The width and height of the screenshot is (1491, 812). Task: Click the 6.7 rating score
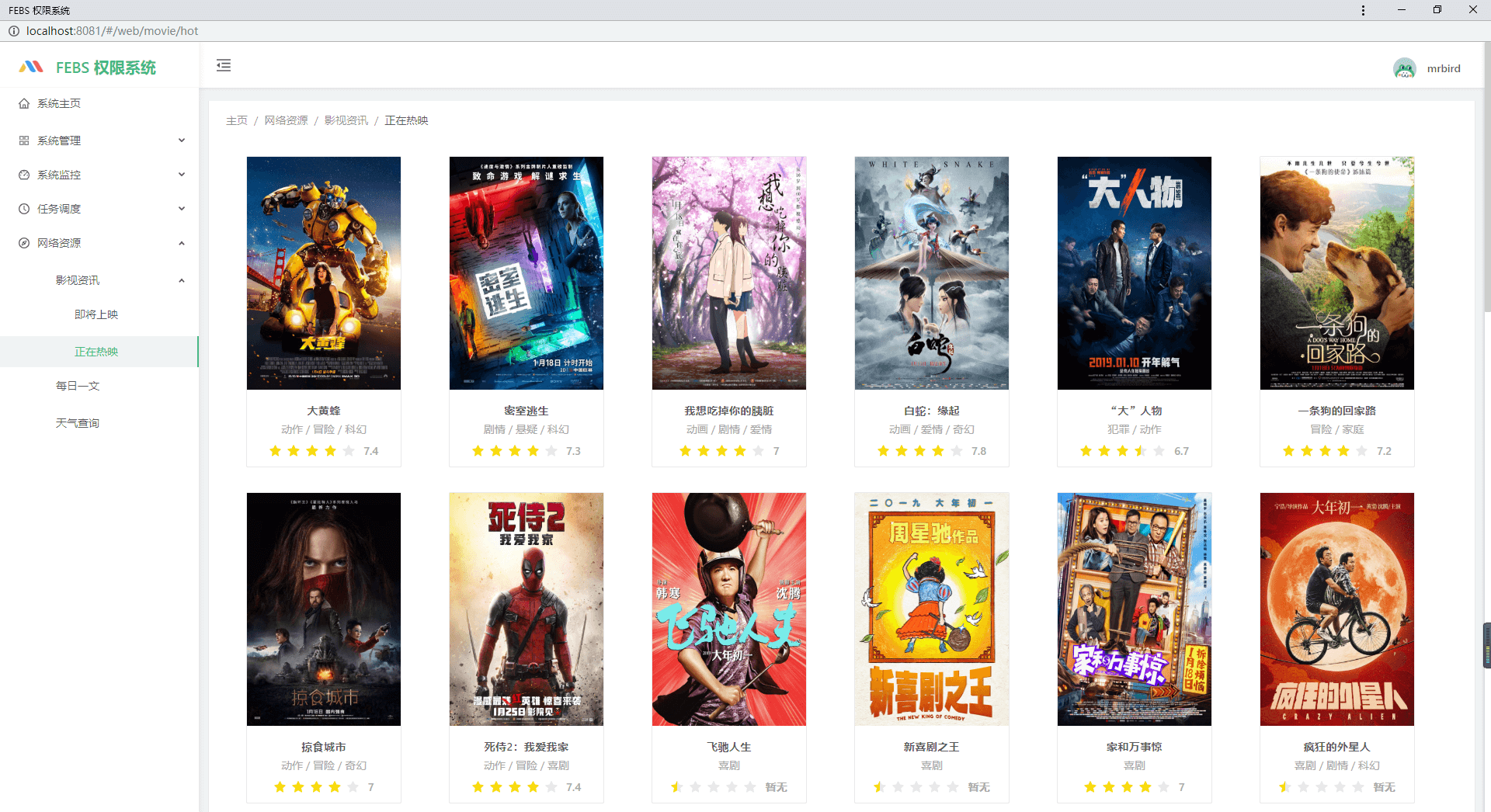[x=1181, y=451]
